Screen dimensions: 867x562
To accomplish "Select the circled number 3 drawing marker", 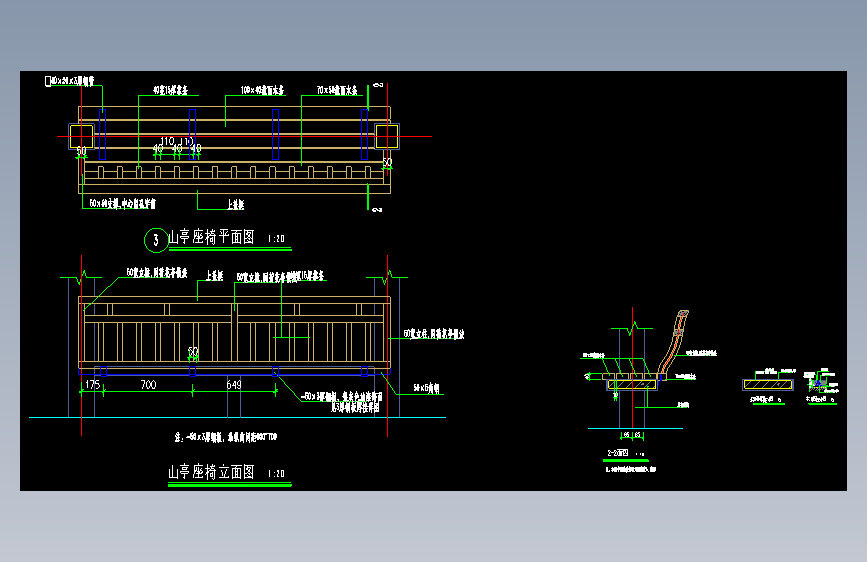I will click(x=156, y=240).
